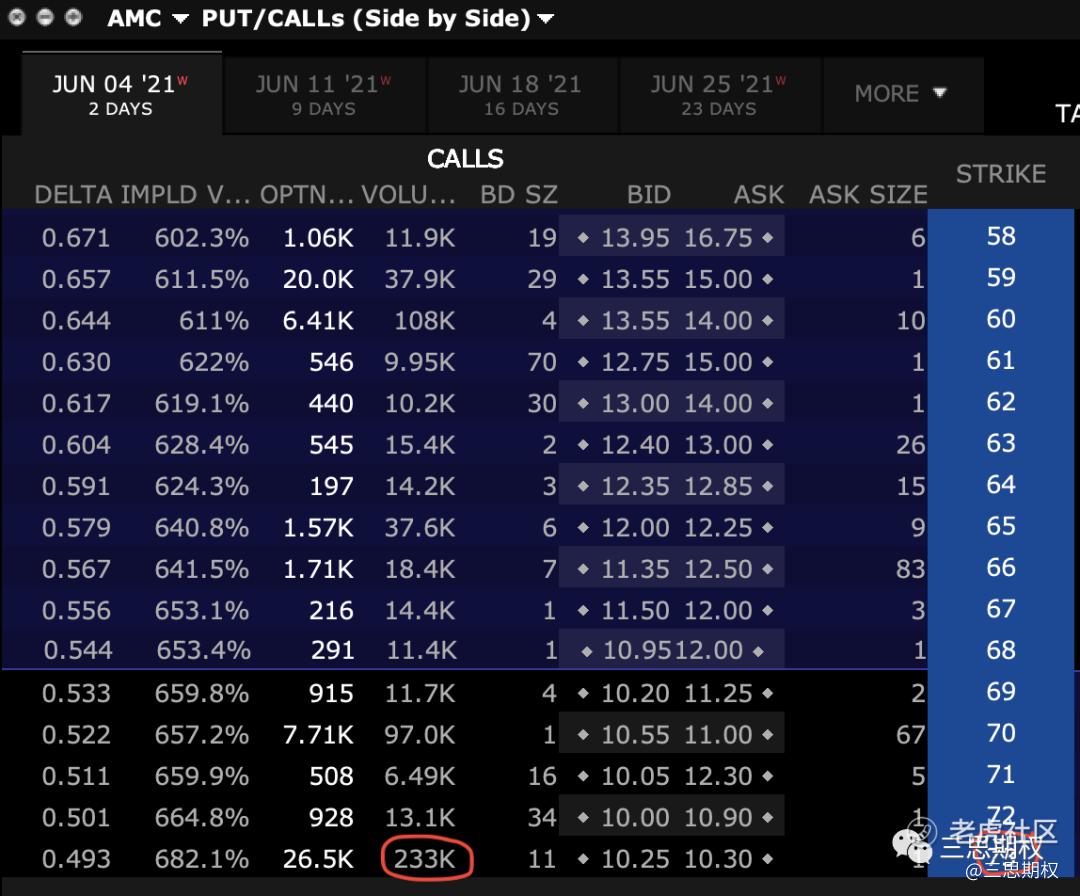Click the 11.50 bid for strike 67
Screen dimensions: 1080x896
coord(635,610)
